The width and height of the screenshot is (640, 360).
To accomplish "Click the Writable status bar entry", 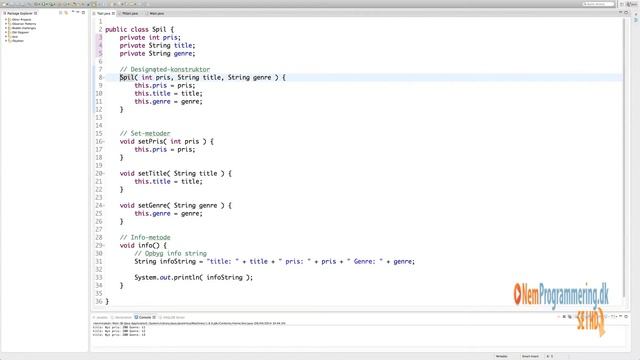I will 502,356.
